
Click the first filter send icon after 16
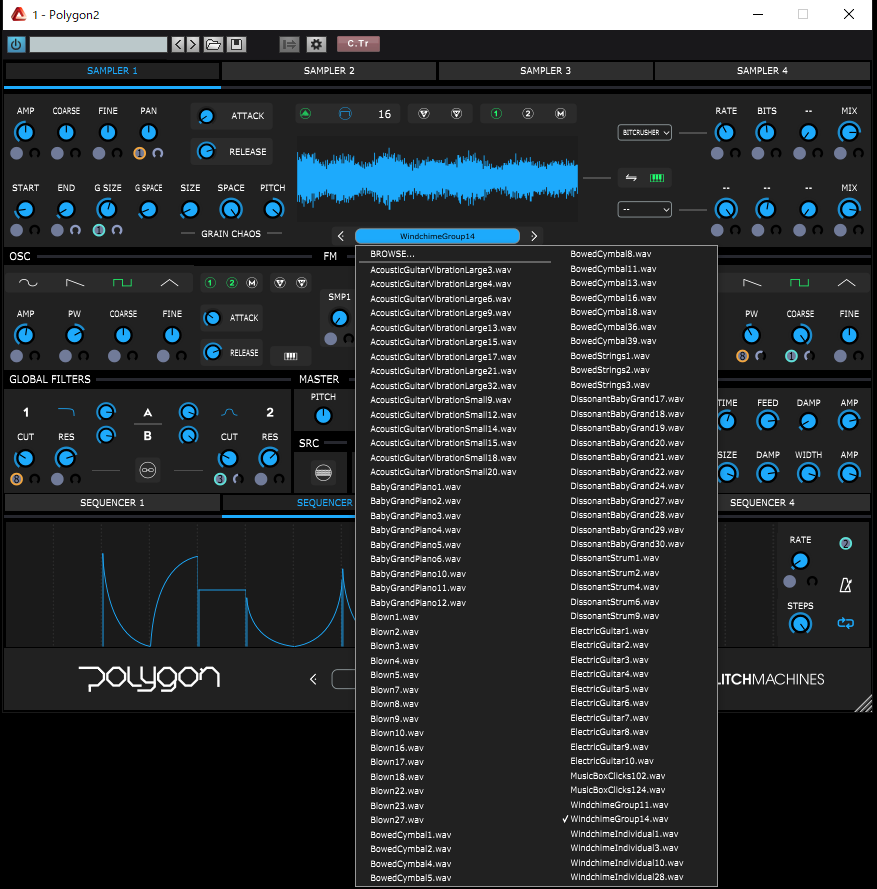(423, 113)
